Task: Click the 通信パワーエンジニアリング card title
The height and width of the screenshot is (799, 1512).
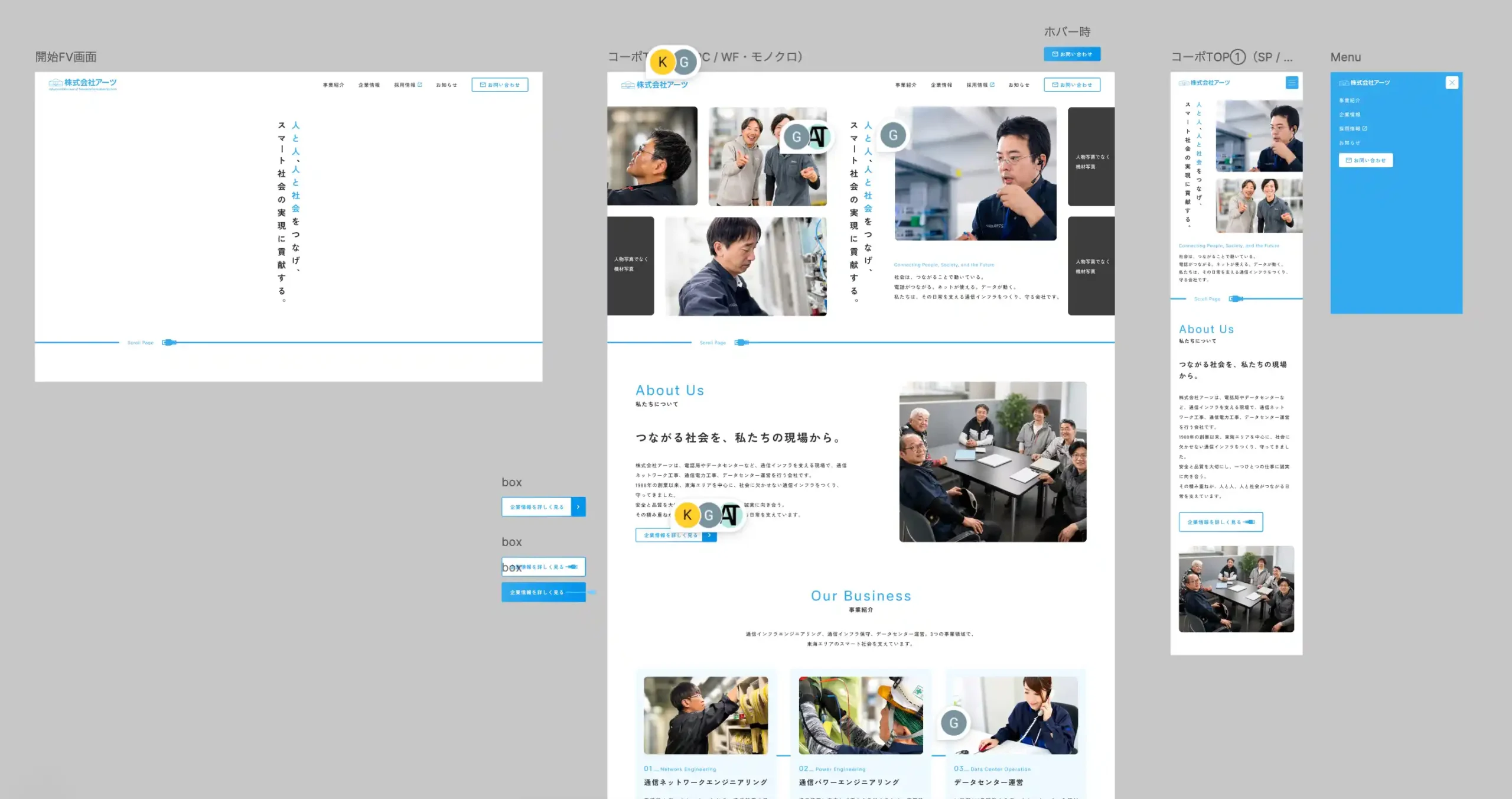Action: 849,782
